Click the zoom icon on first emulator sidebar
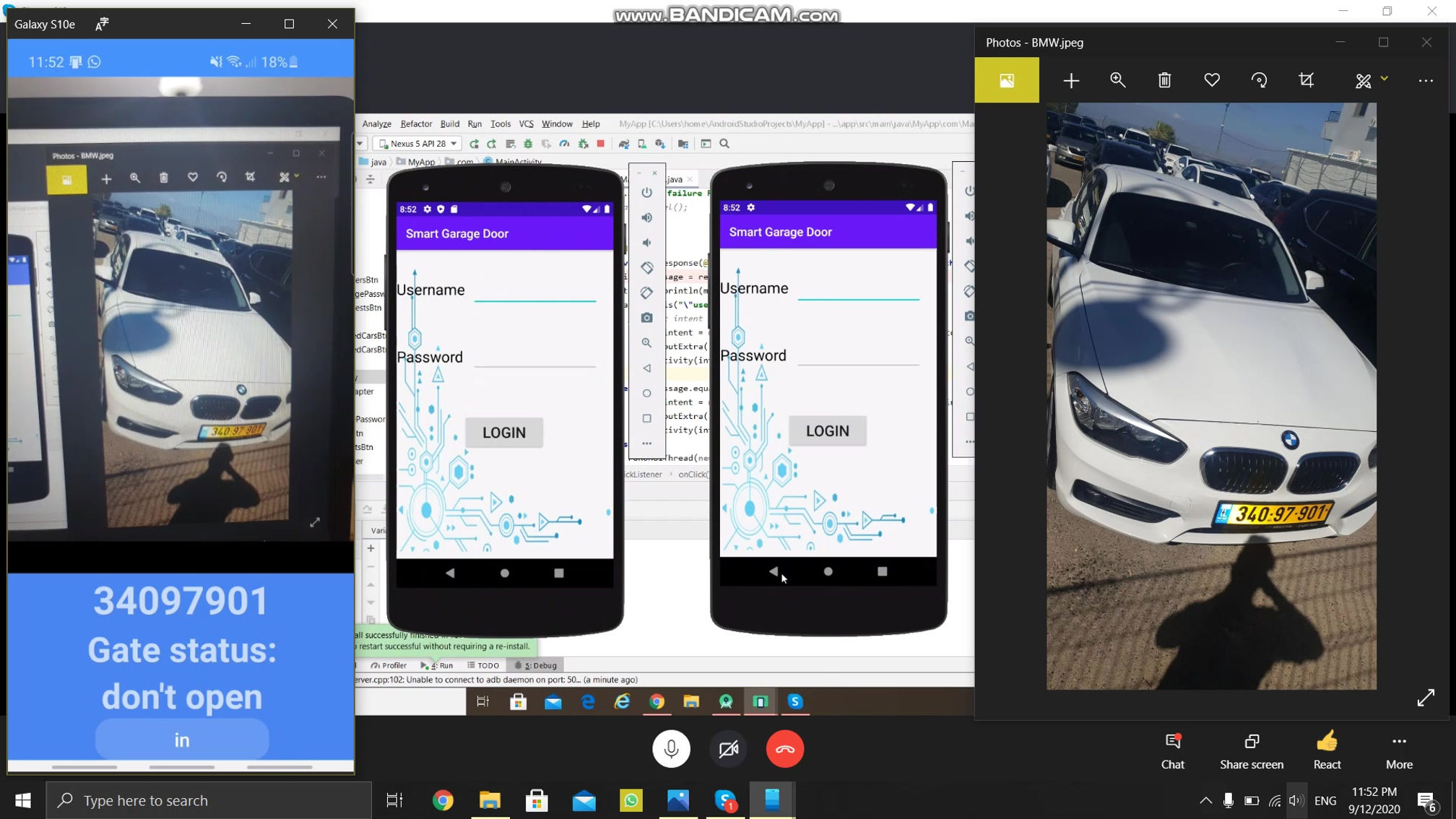 point(646,343)
